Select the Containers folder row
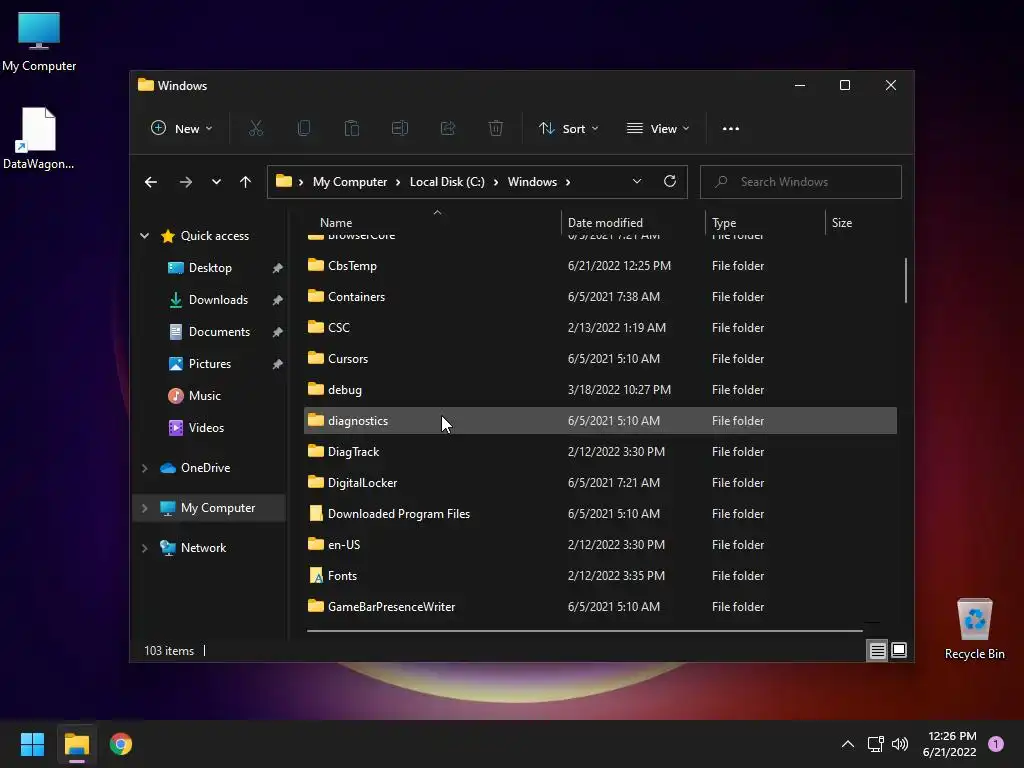The image size is (1024, 768). pyautogui.click(x=600, y=296)
